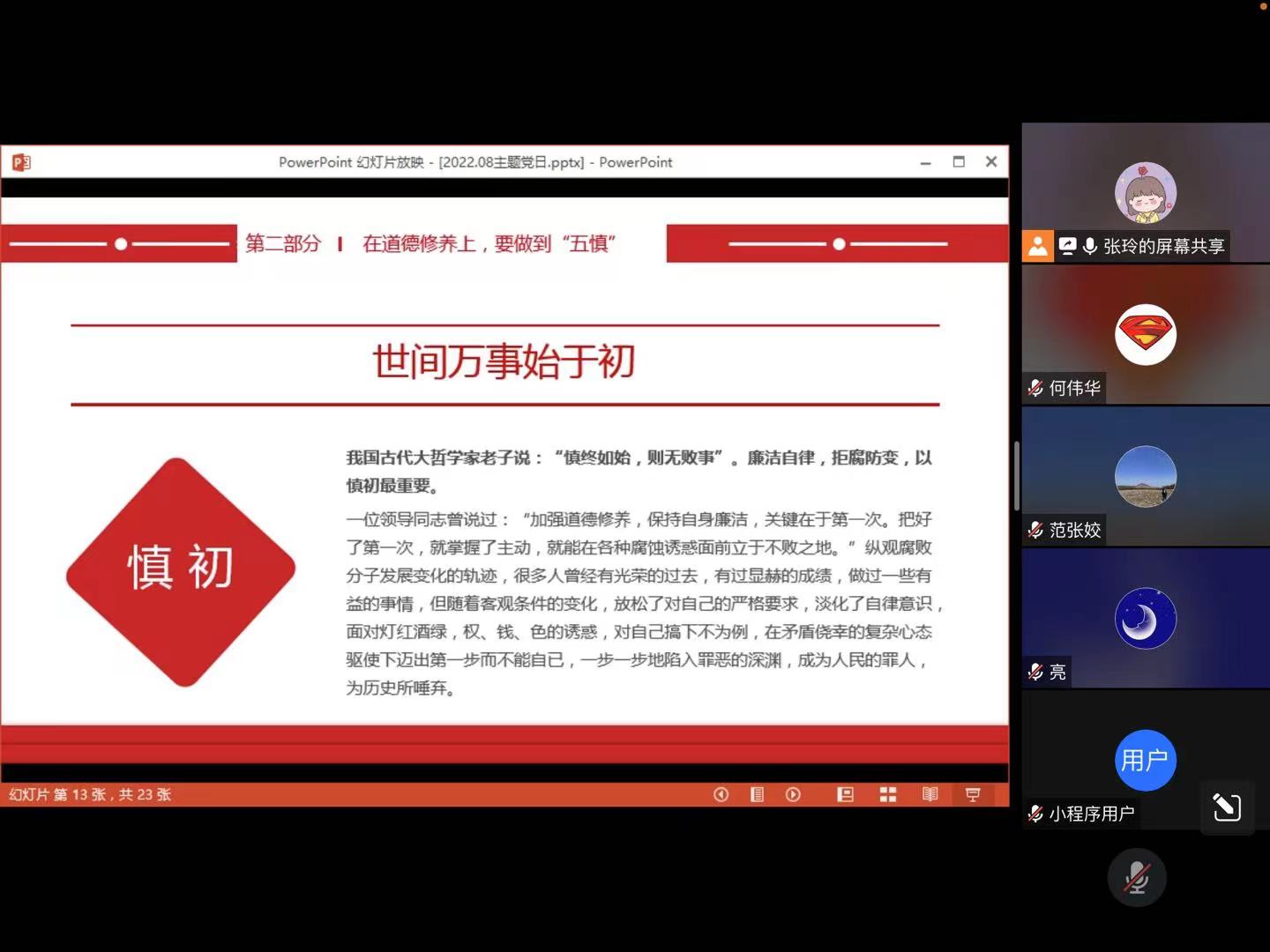Maximize the PowerPoint slideshow window

click(x=959, y=162)
